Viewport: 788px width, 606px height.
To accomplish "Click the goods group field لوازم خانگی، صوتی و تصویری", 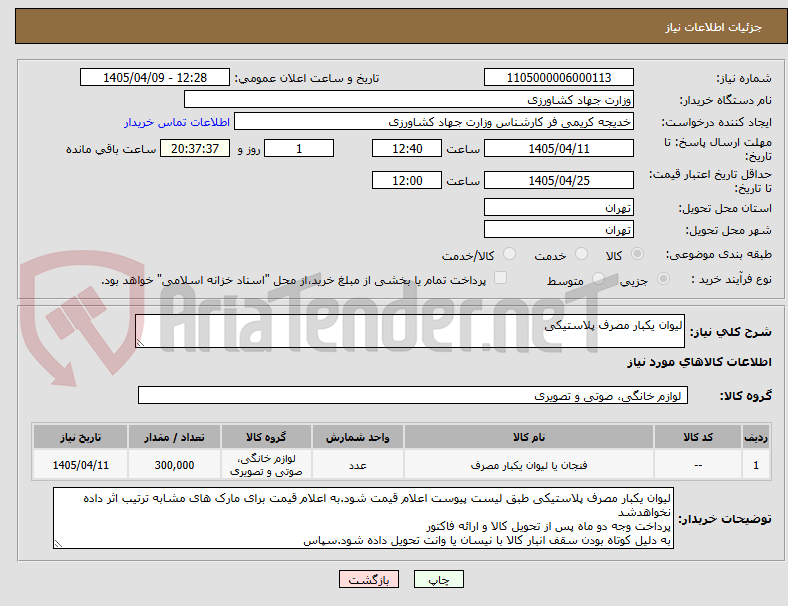I will click(413, 395).
